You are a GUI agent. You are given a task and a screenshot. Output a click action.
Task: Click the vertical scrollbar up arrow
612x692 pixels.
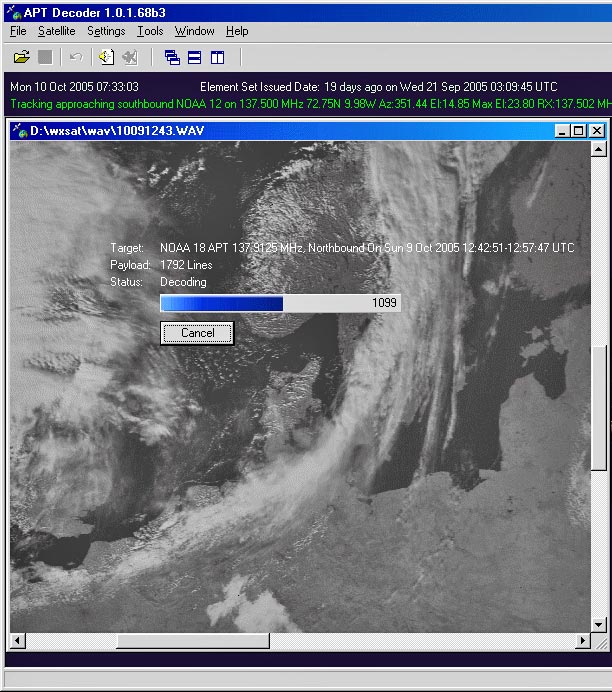point(598,149)
